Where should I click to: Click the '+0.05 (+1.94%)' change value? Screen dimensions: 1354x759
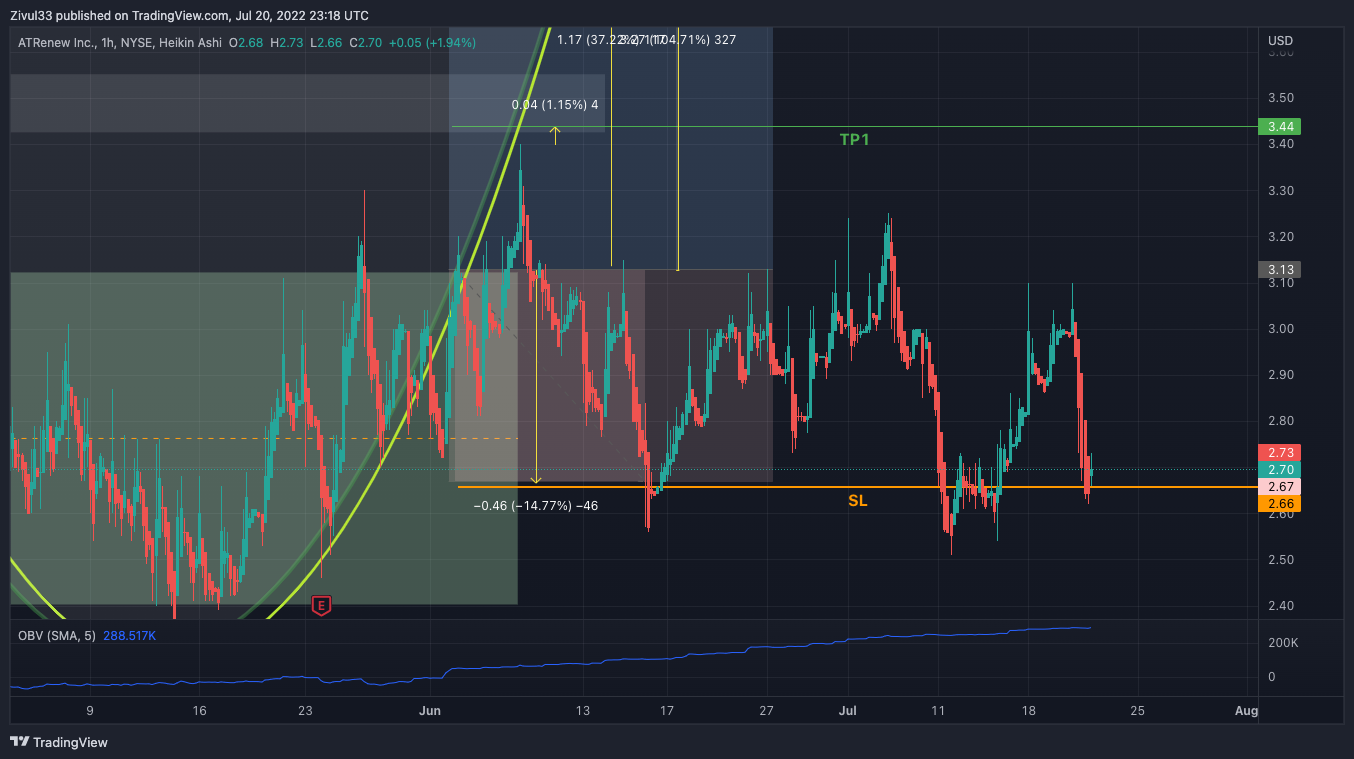[432, 43]
